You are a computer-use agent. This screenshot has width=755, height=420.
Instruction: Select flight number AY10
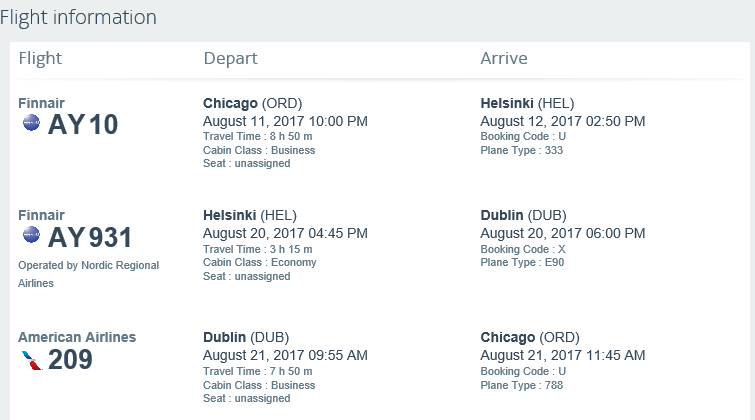point(83,124)
